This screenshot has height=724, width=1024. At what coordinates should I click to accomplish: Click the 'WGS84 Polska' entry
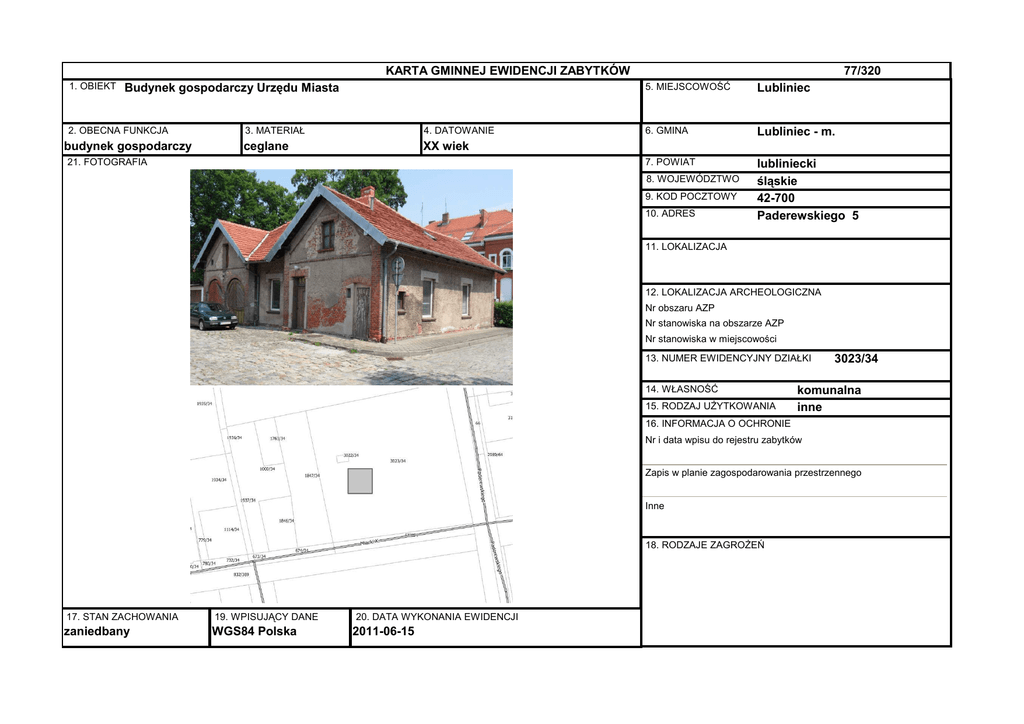tap(254, 631)
